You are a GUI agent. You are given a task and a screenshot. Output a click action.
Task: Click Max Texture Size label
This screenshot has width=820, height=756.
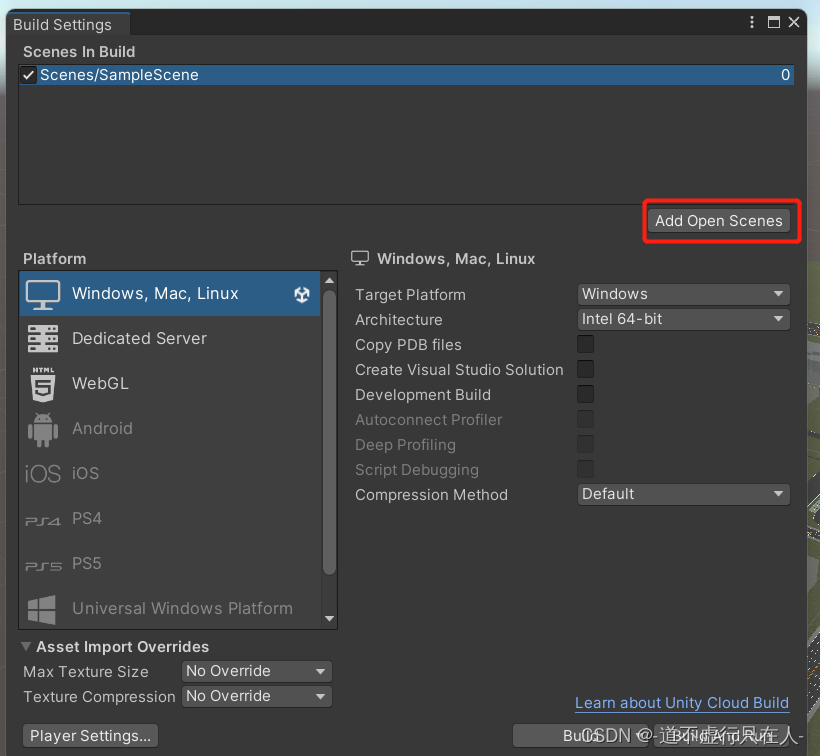pos(86,672)
